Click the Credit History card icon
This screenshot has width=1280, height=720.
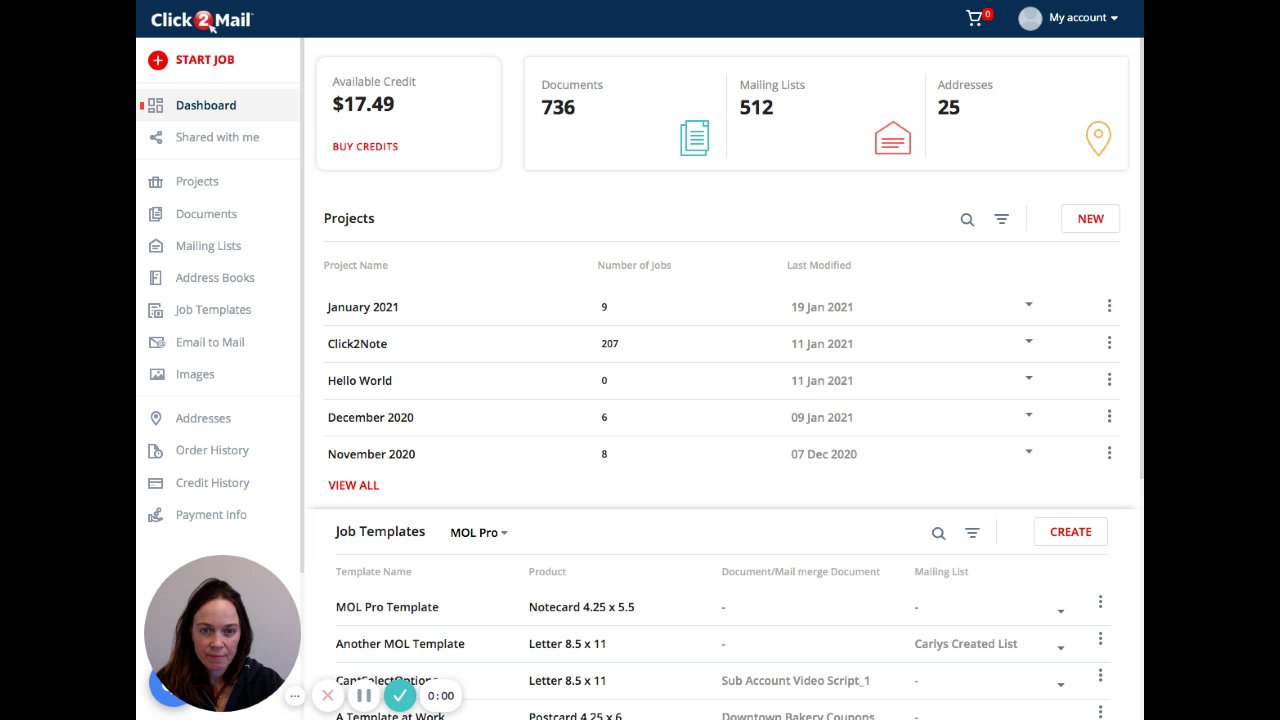(x=155, y=483)
